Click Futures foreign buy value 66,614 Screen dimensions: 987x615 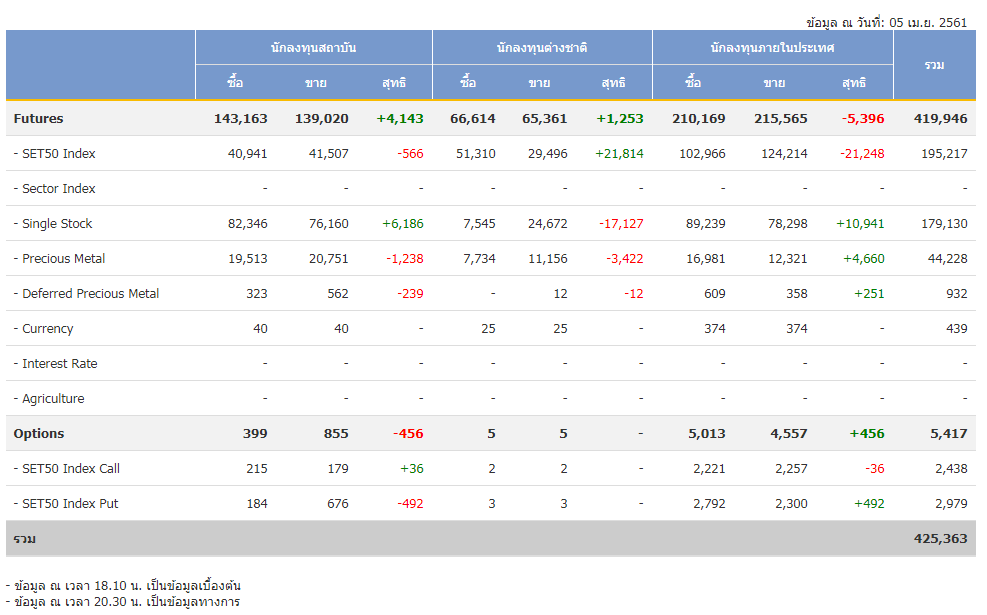point(473,118)
